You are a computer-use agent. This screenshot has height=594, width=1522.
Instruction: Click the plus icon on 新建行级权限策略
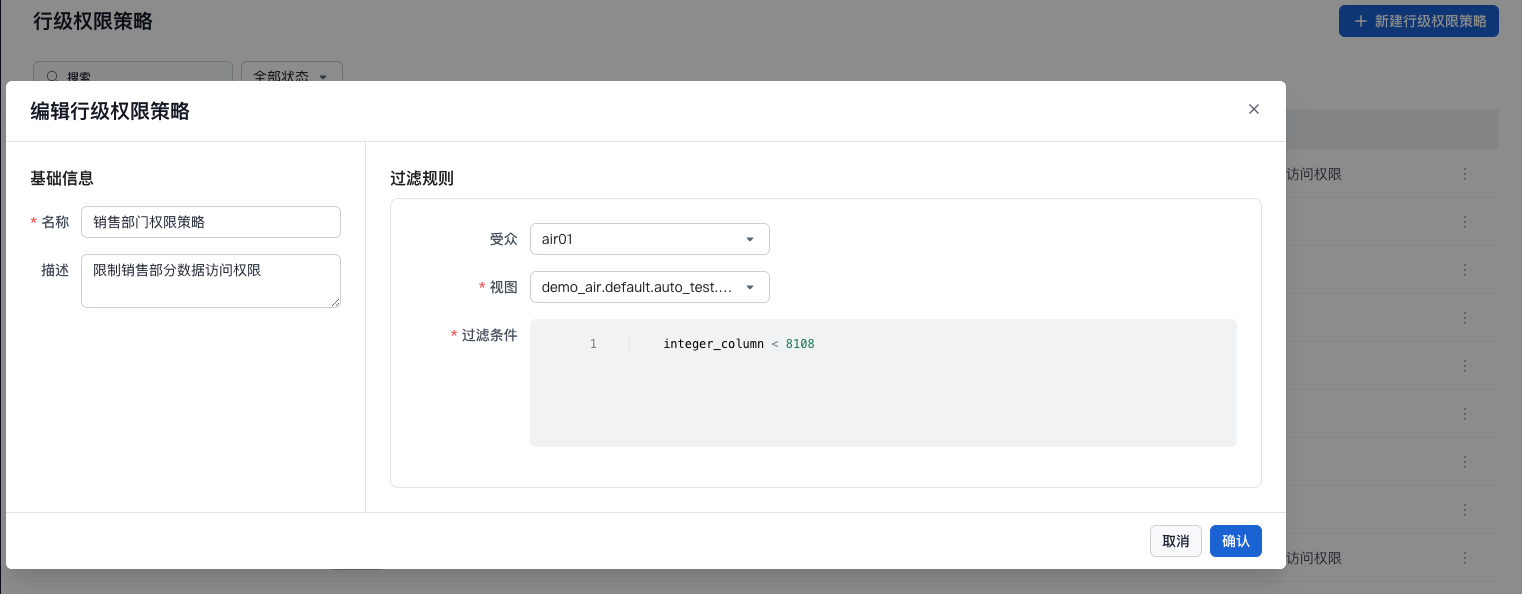[1359, 21]
